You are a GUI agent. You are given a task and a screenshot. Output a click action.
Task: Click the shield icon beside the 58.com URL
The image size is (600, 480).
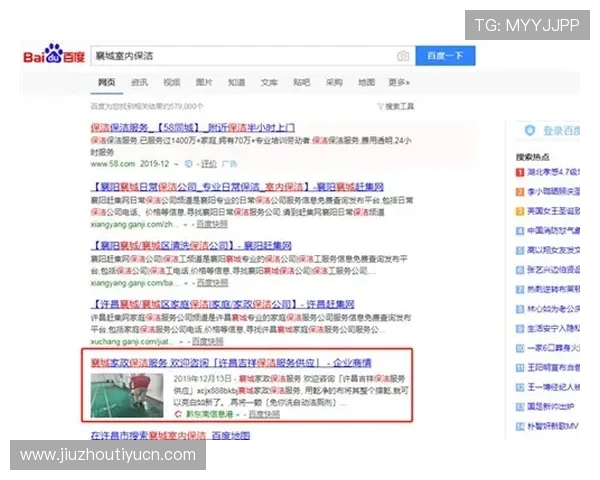pyautogui.click(x=189, y=164)
